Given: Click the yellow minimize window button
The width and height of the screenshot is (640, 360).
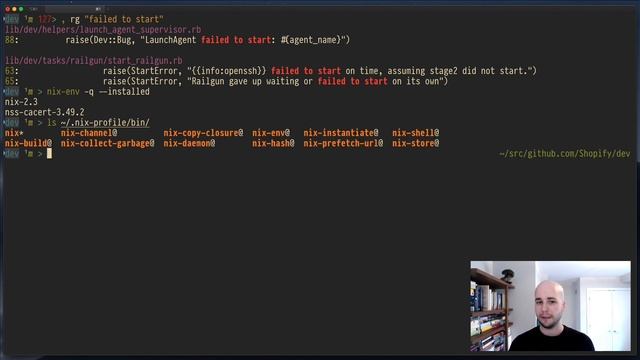Looking at the screenshot, I should point(14,9).
